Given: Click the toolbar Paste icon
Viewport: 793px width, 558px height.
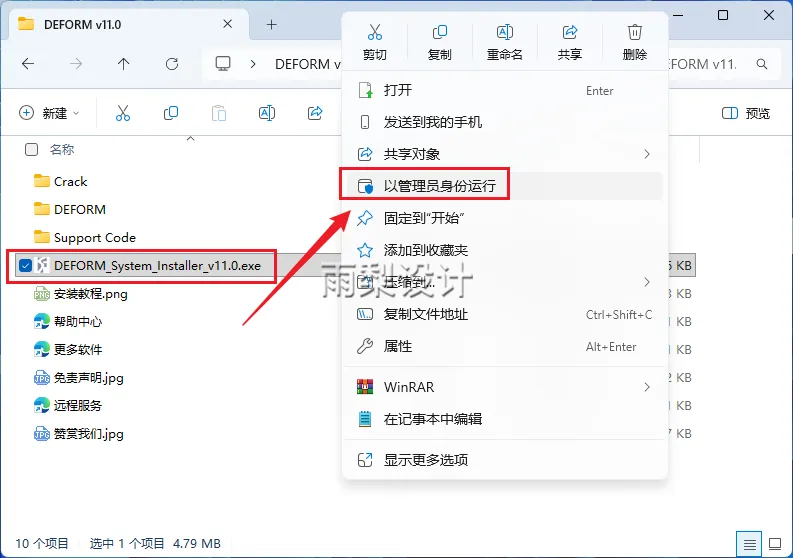Looking at the screenshot, I should (218, 113).
